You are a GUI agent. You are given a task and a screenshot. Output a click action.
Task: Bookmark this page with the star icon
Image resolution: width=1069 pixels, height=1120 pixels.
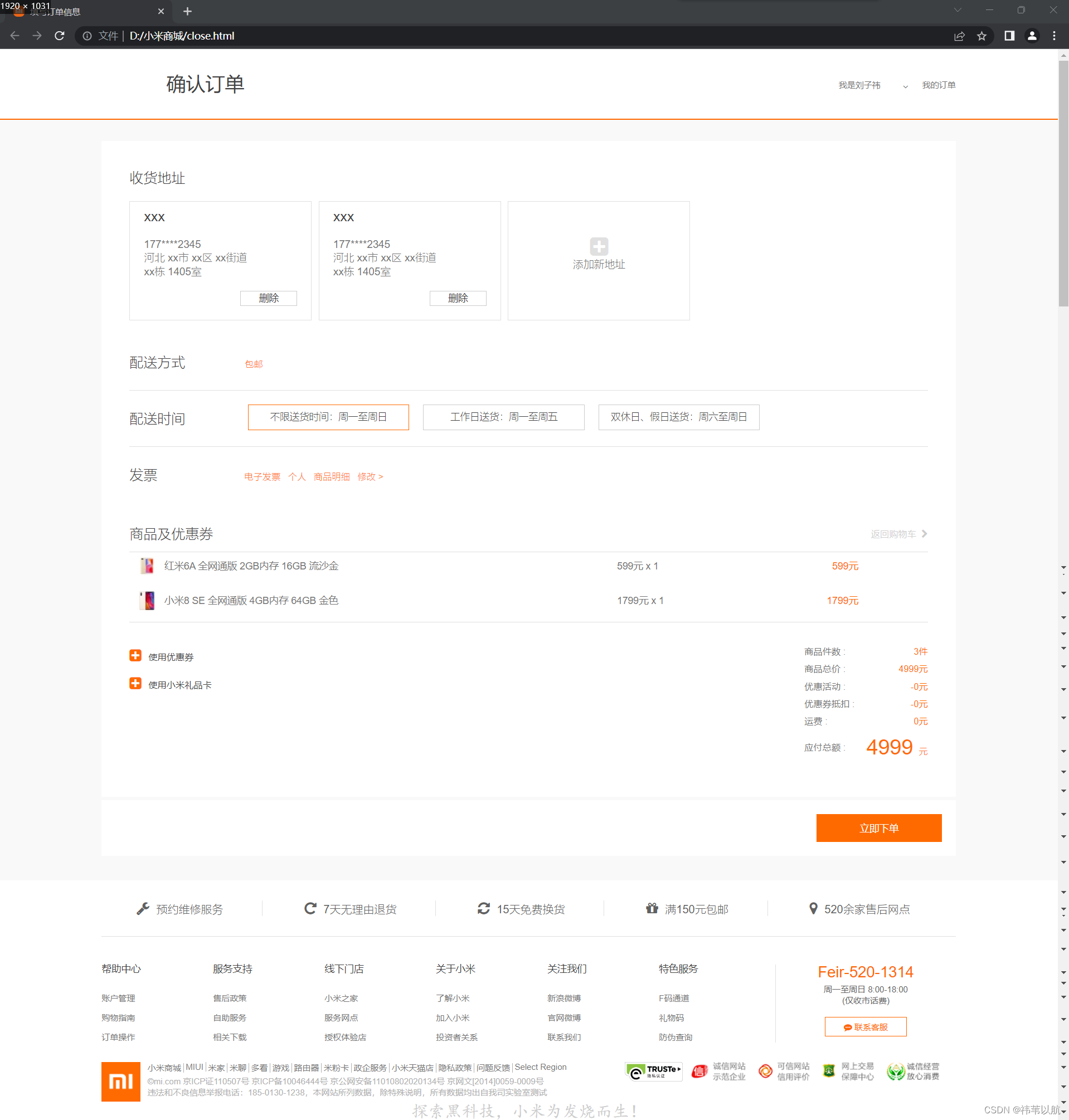tap(981, 36)
